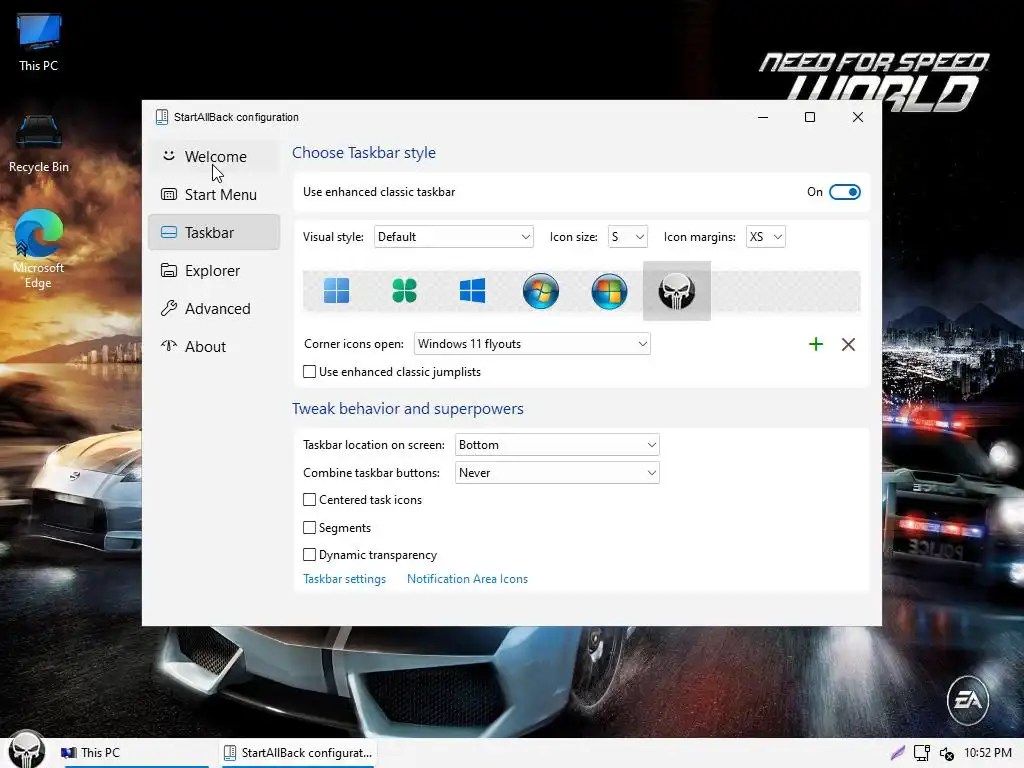The height and width of the screenshot is (768, 1024).
Task: Enable Use enhanced classic jumplists checkbox
Action: tap(310, 372)
